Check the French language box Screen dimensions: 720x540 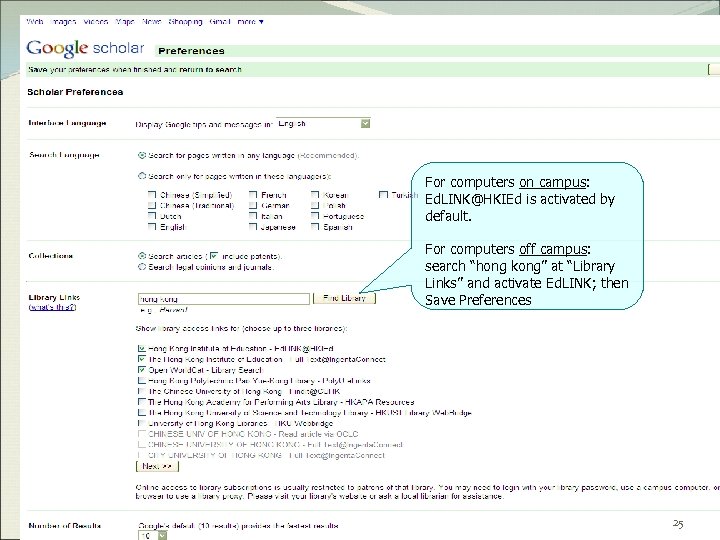253,195
